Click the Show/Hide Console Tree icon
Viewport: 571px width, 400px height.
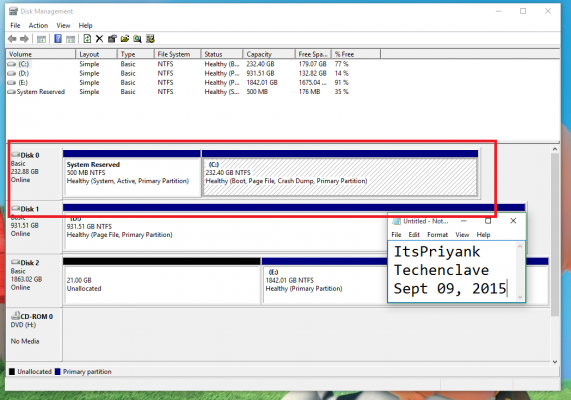point(41,39)
